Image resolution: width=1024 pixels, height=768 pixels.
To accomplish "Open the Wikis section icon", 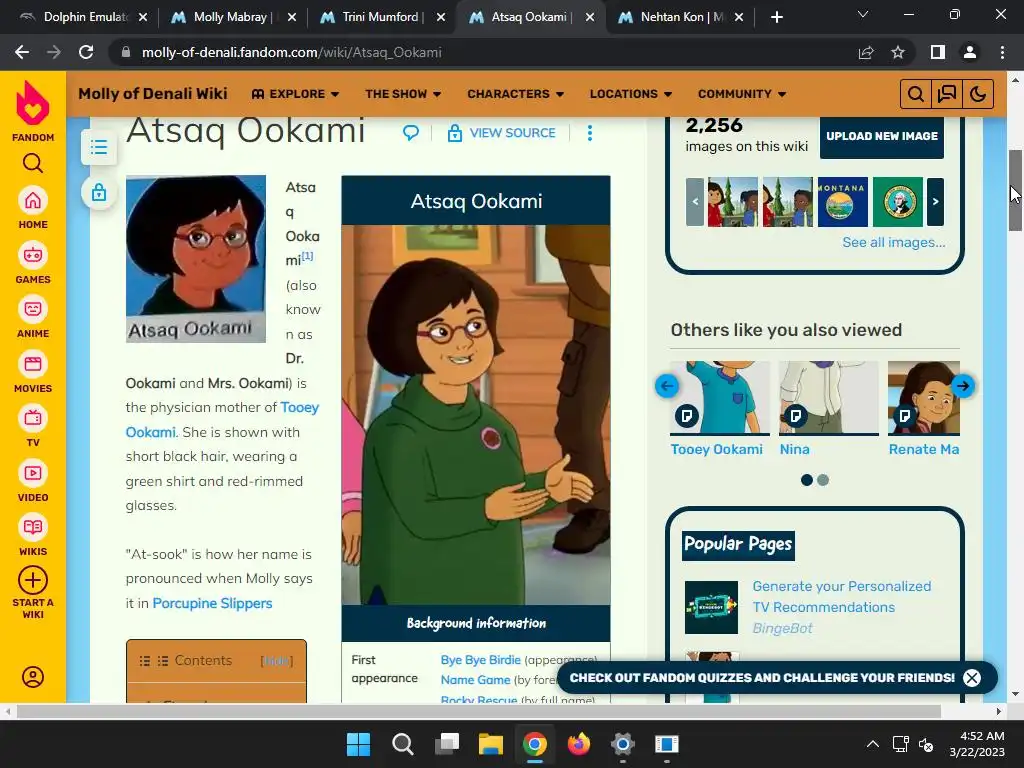I will coord(33,527).
